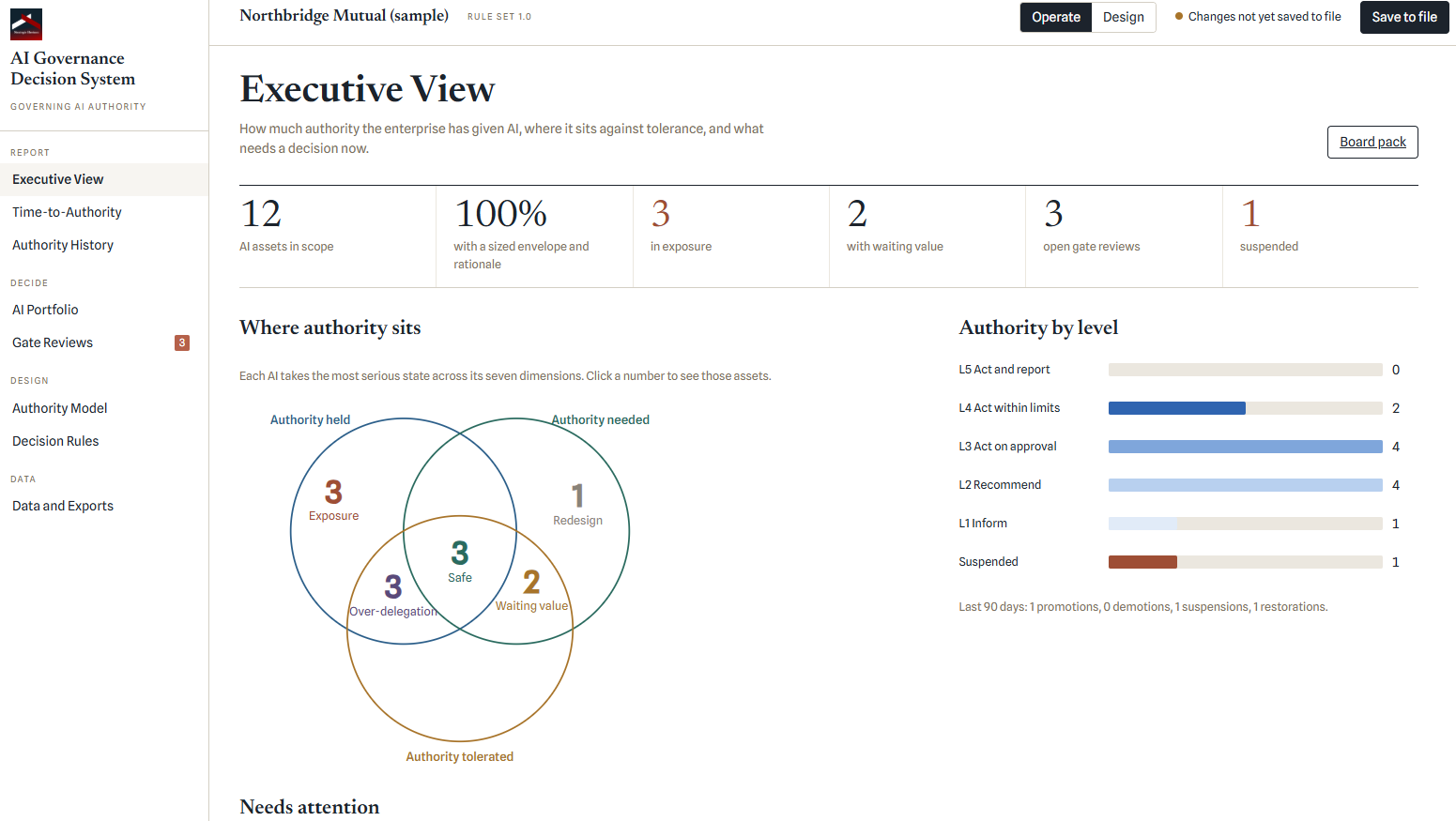The width and height of the screenshot is (1456, 821).
Task: Click the L3 Act on approval bar
Action: pyautogui.click(x=1245, y=447)
